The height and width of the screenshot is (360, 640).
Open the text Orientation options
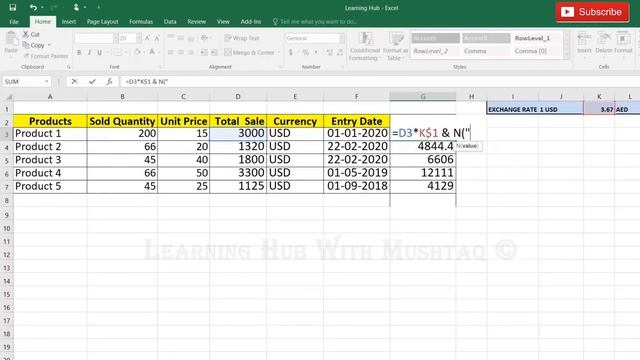coord(205,38)
